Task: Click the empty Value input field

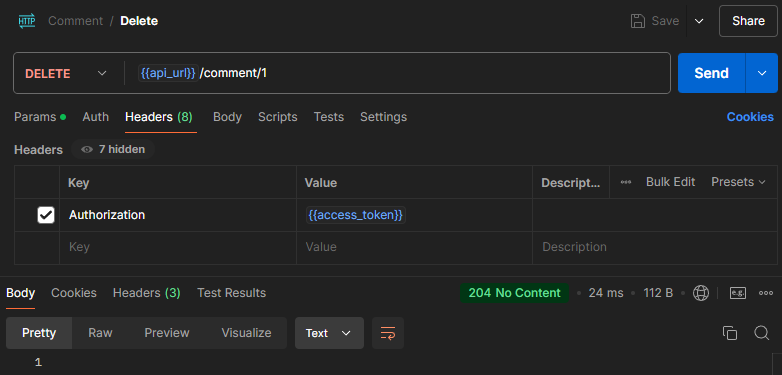Action: point(414,247)
